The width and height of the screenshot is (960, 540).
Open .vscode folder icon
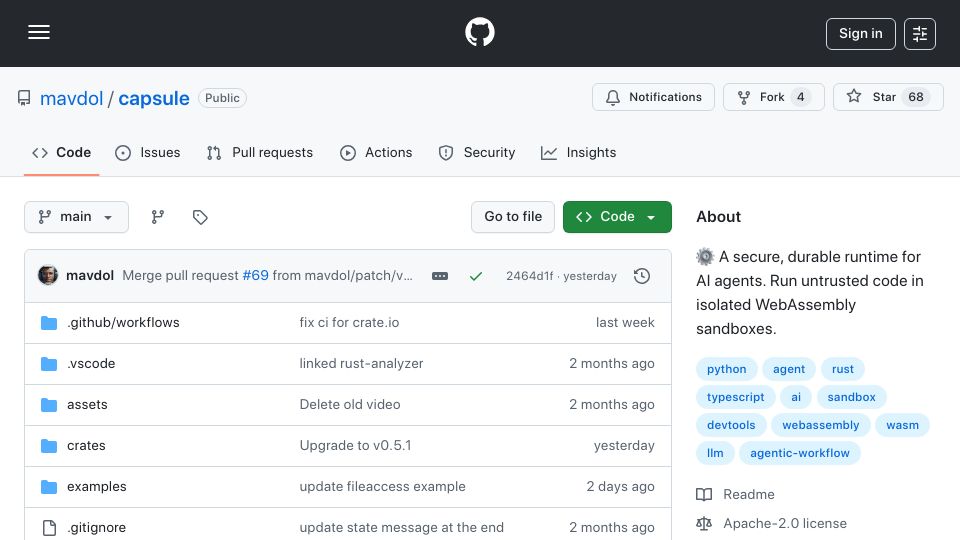click(x=49, y=364)
